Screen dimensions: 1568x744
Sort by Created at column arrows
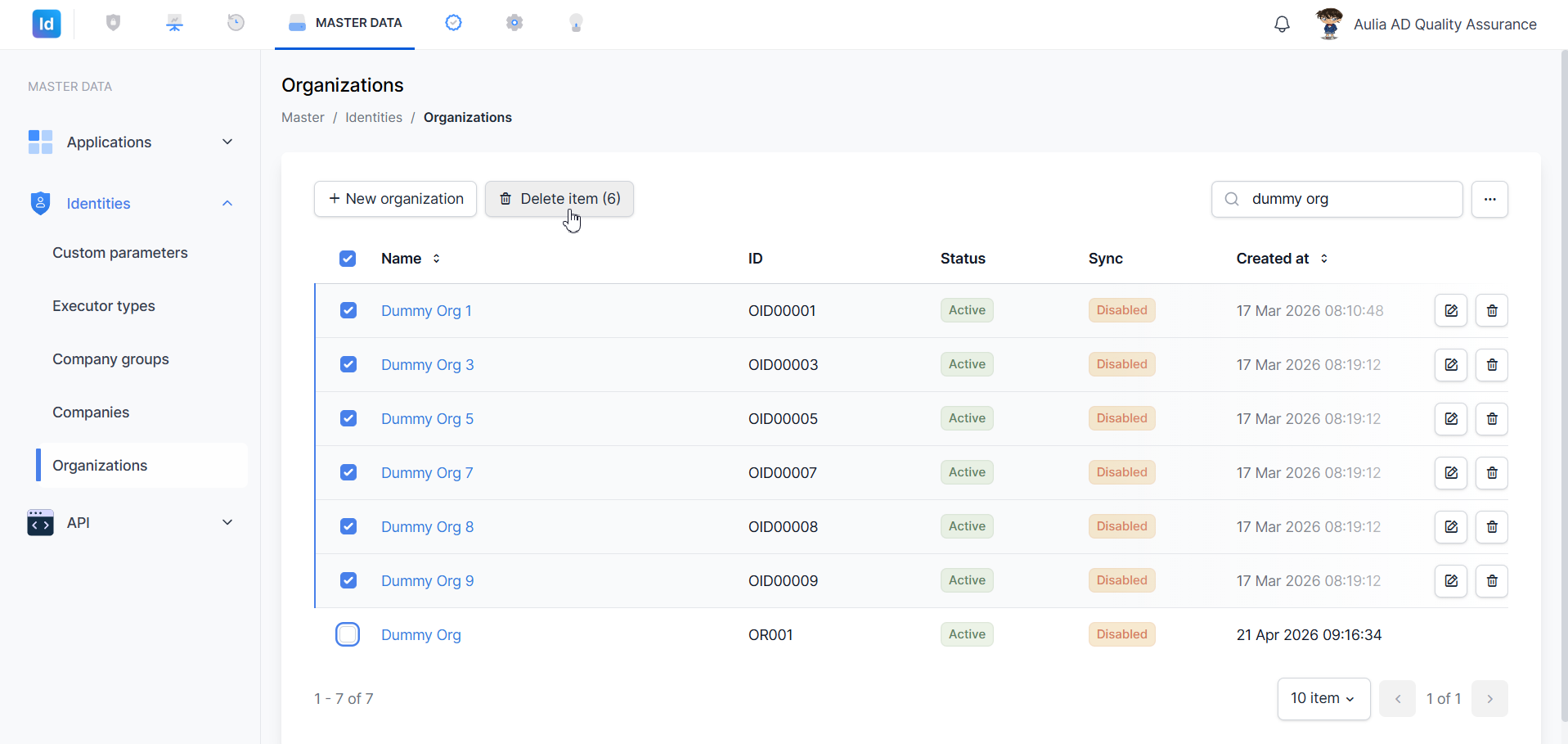1324,259
